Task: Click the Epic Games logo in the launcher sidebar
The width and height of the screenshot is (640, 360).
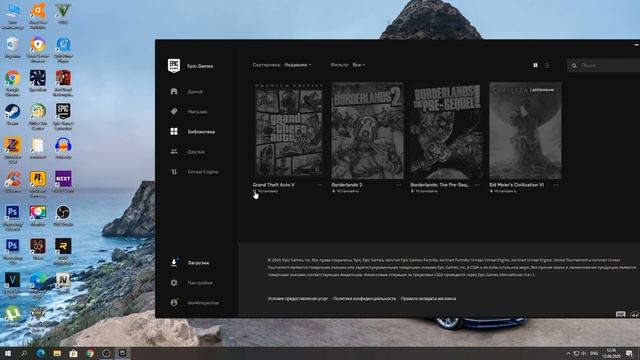Action: pos(174,65)
